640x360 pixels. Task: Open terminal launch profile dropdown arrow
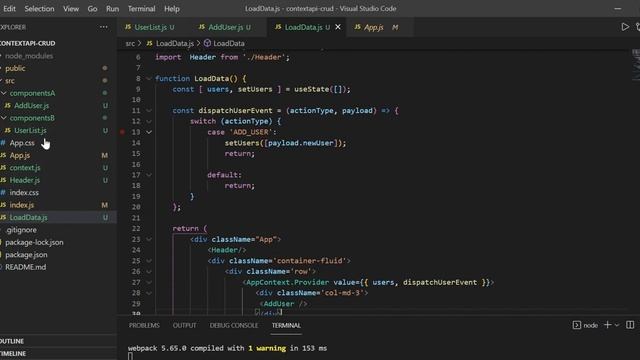pyautogui.click(x=617, y=325)
